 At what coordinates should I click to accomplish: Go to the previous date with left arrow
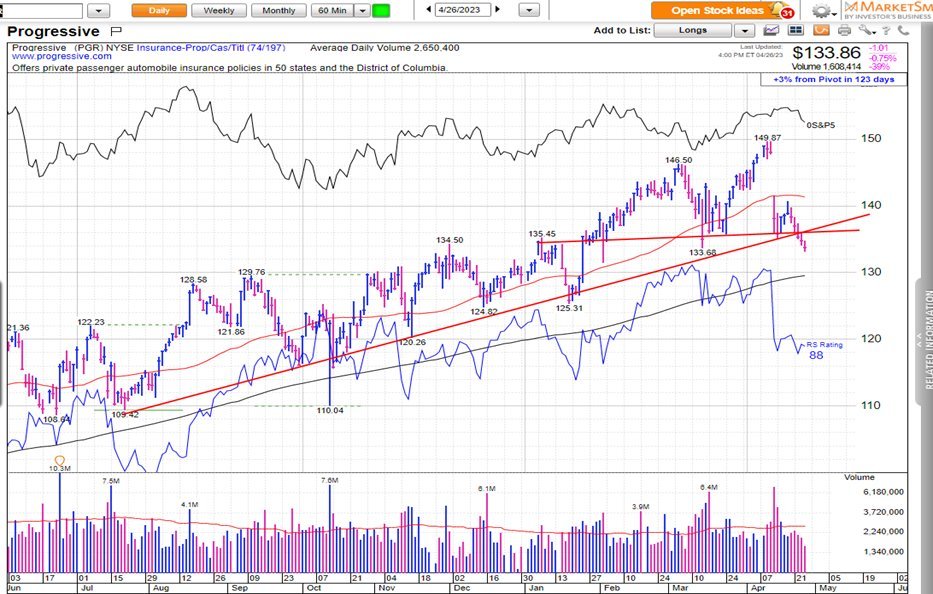click(429, 10)
